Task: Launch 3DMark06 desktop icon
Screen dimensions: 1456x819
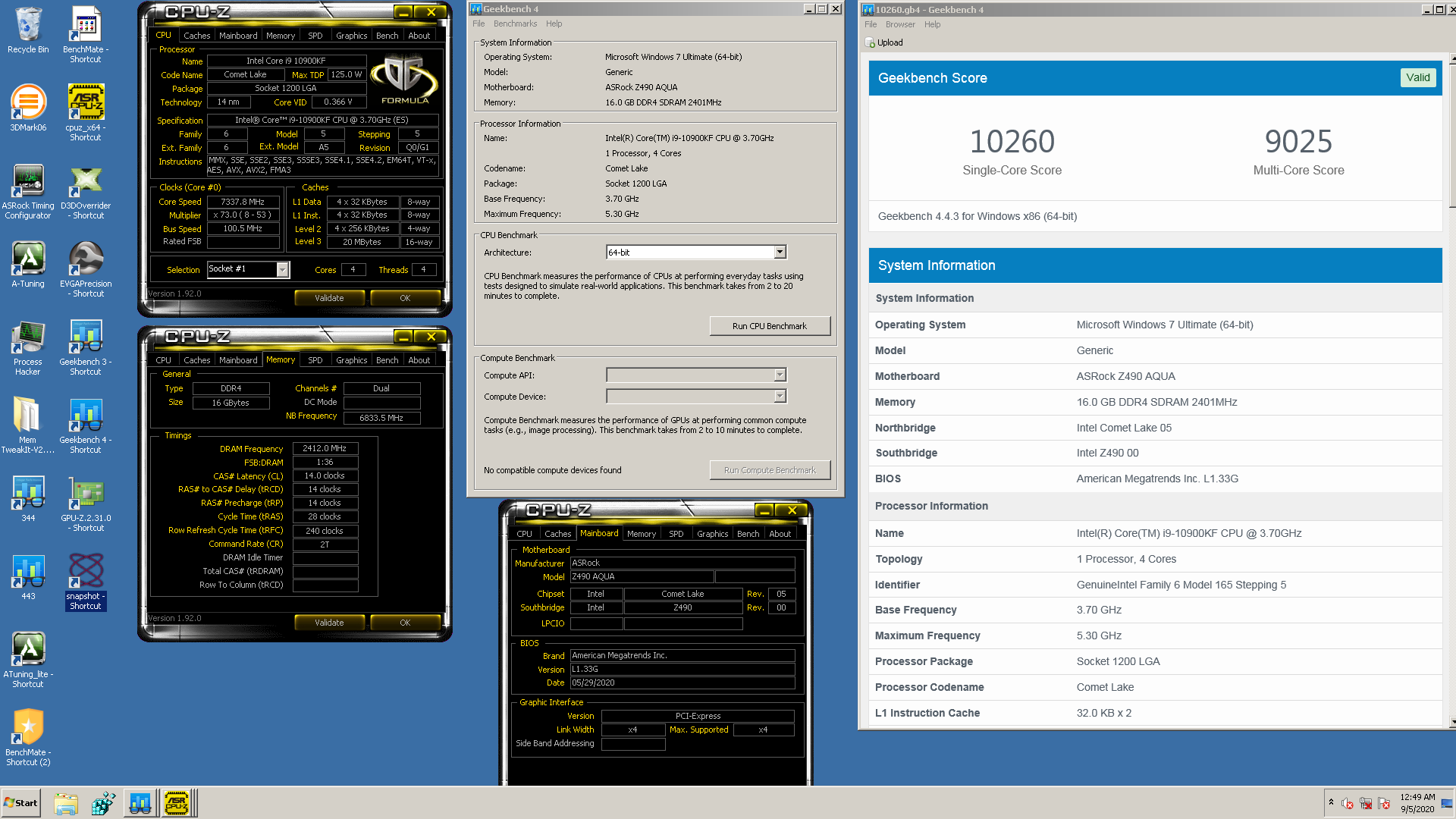Action: click(x=28, y=108)
